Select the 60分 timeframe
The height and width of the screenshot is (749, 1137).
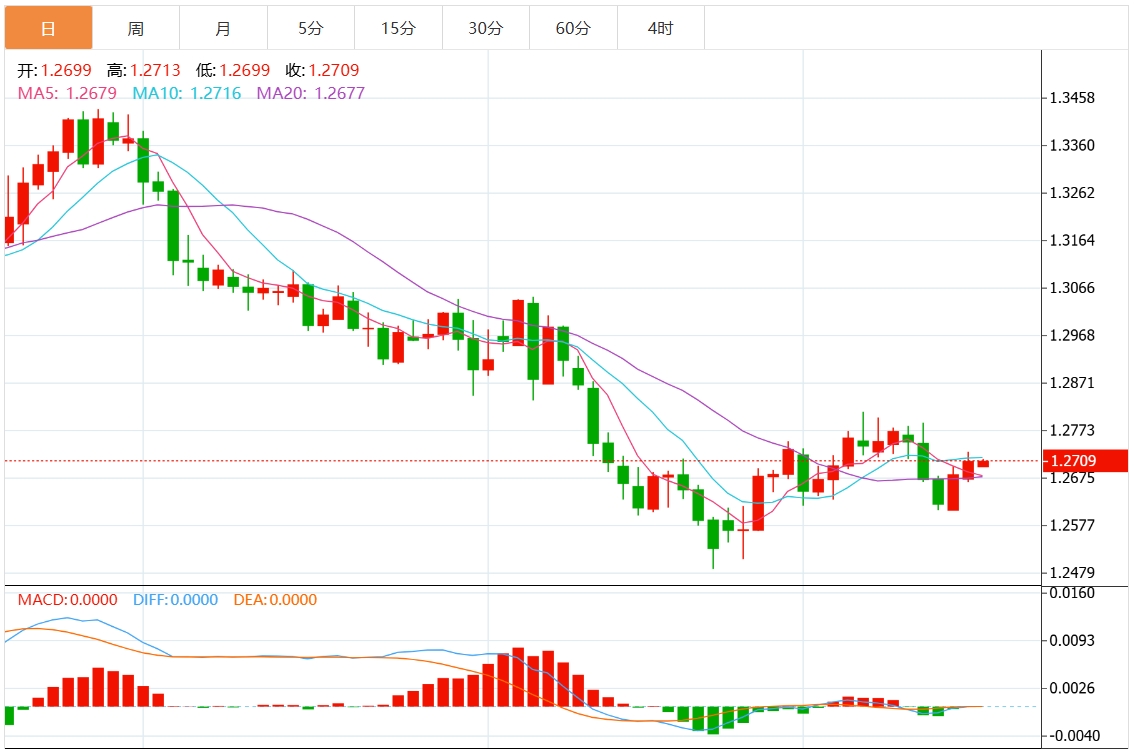(573, 27)
